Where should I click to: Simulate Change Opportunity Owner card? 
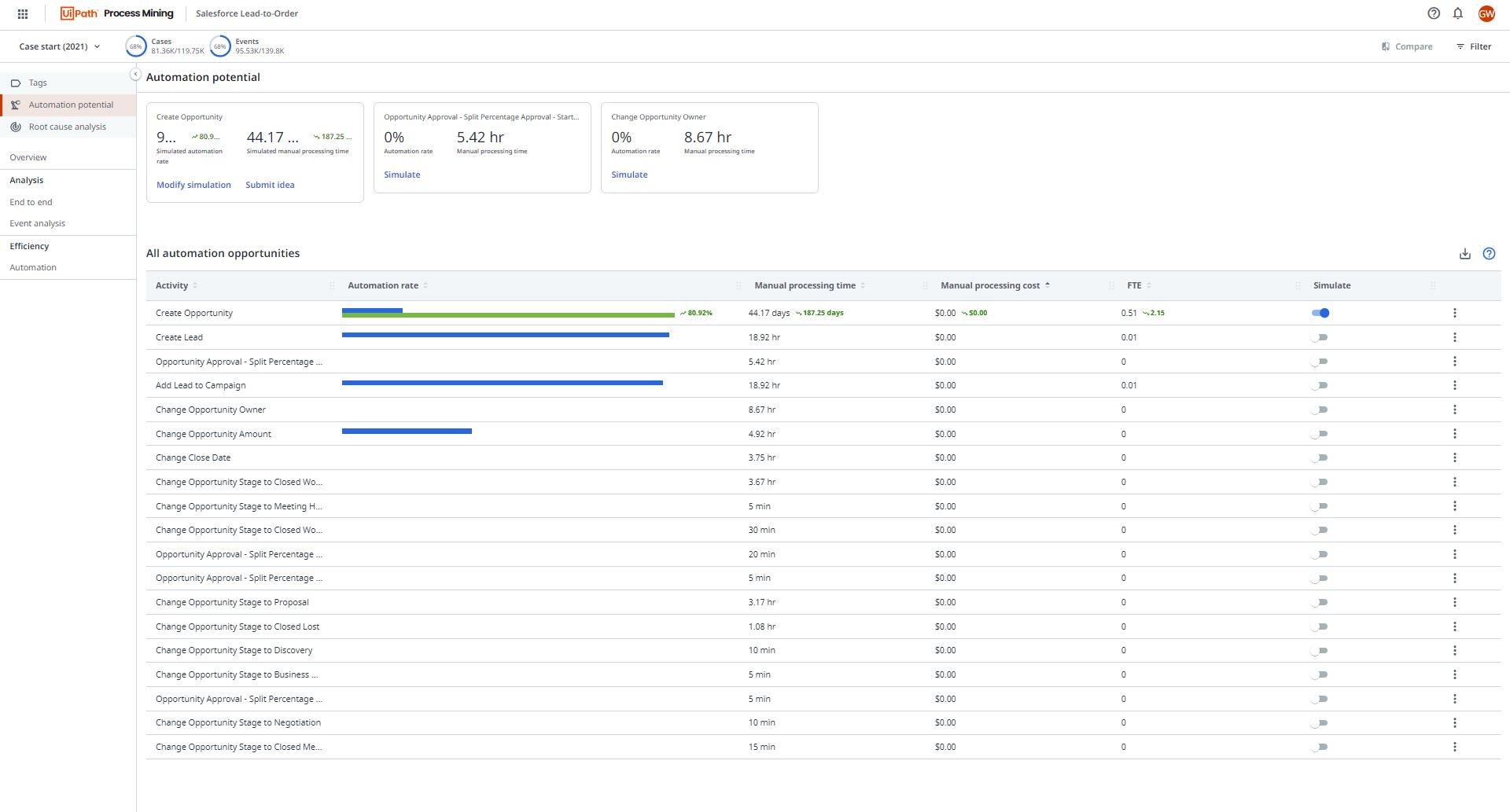629,175
